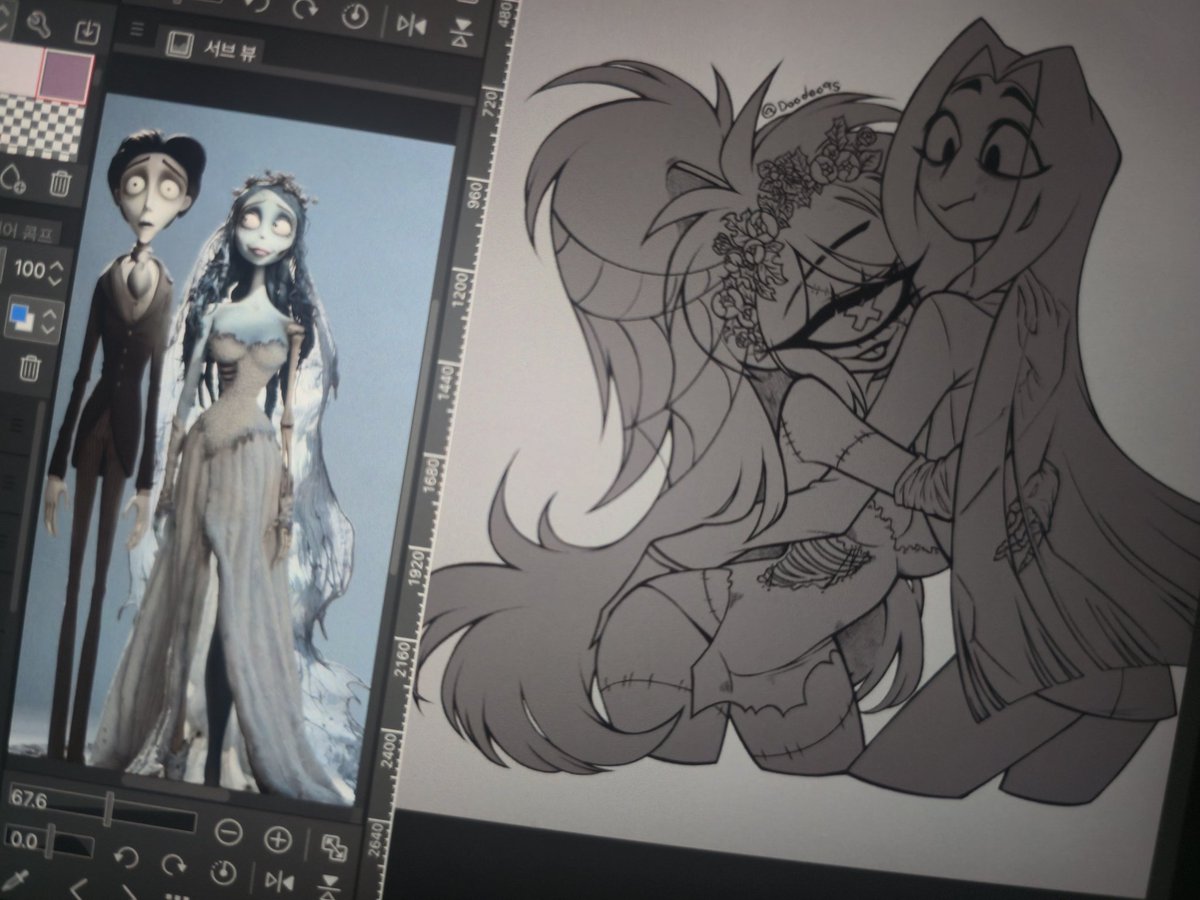
Task: Rotate sub view left with counterclockwise icon
Action: 126,858
